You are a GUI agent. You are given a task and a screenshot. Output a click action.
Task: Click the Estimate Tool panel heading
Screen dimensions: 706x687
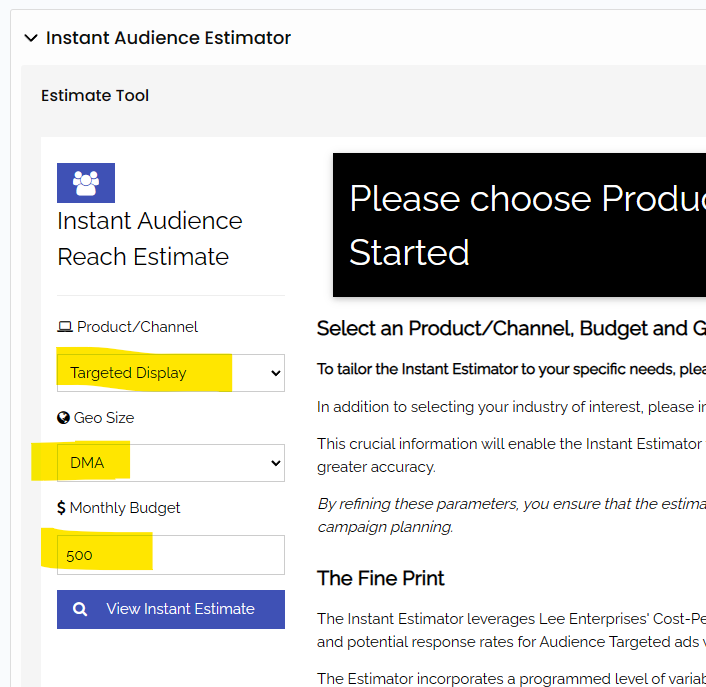pos(95,96)
